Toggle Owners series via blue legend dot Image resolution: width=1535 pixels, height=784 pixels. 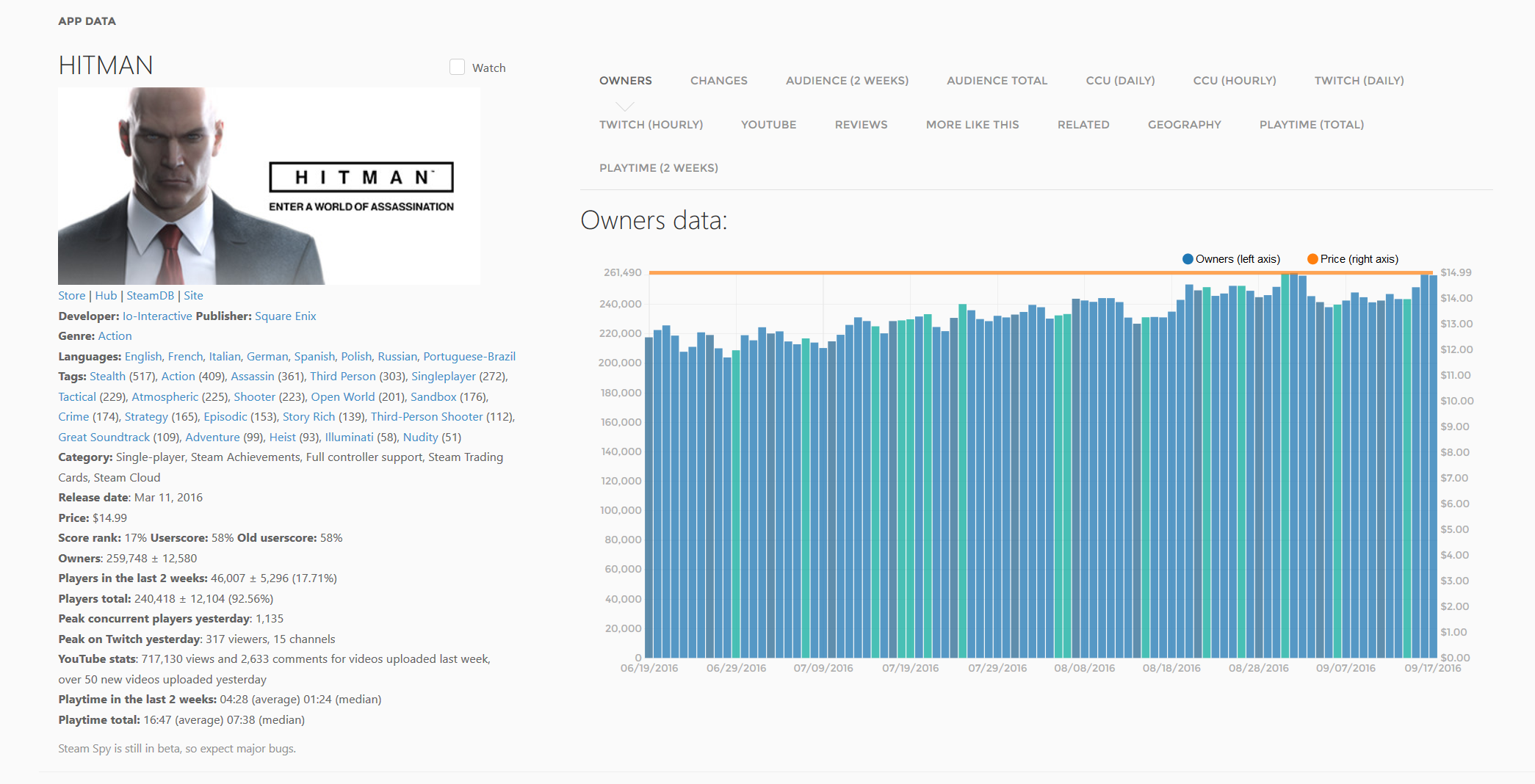click(1188, 259)
